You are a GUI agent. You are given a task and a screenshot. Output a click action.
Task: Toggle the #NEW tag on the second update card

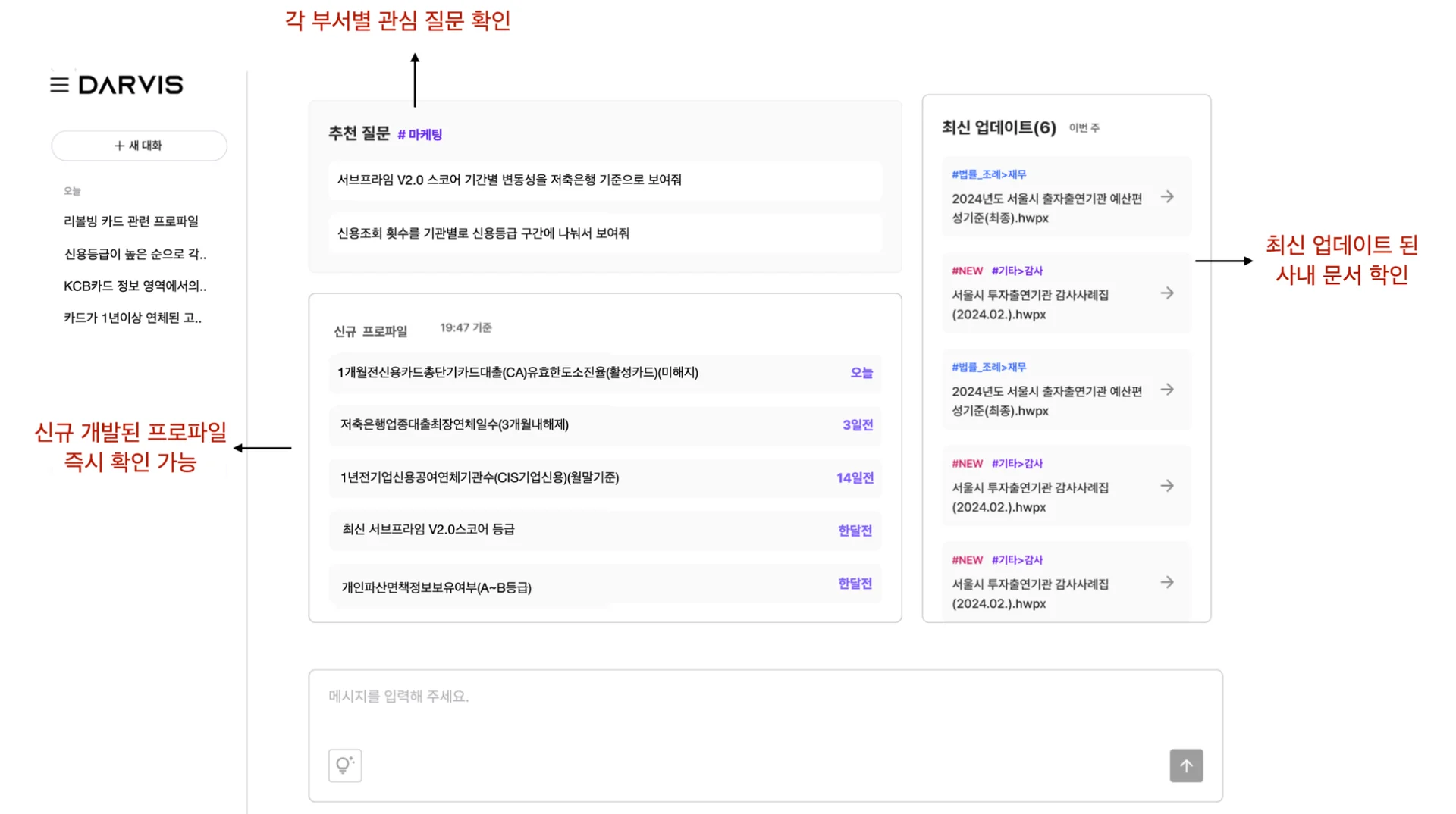(x=967, y=271)
